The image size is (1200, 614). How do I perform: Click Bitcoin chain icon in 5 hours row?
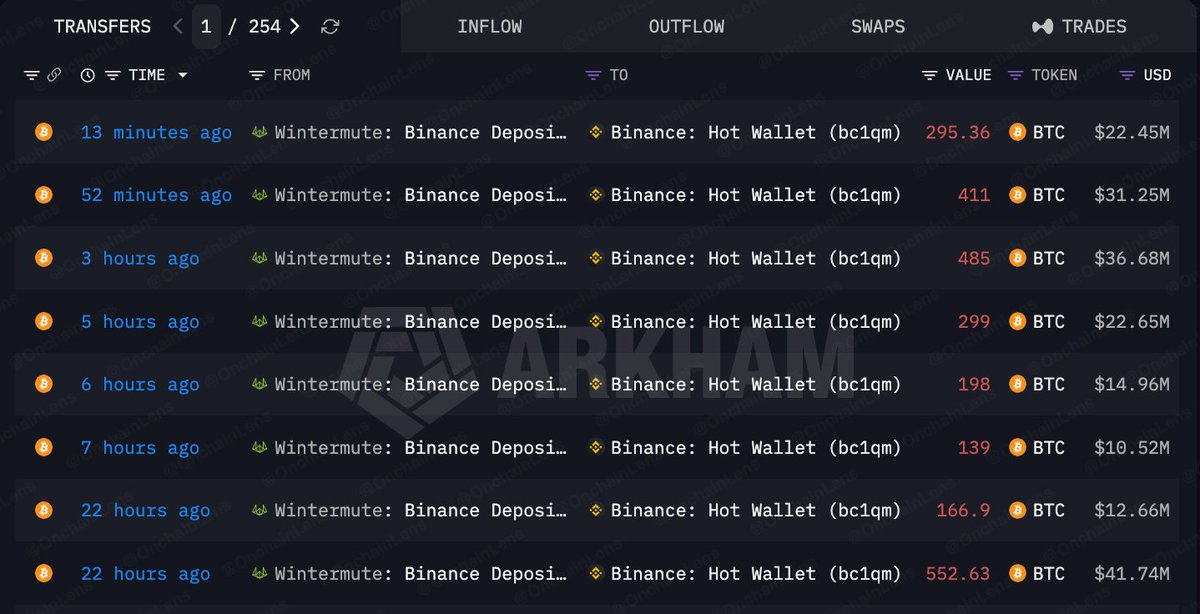pyautogui.click(x=43, y=321)
